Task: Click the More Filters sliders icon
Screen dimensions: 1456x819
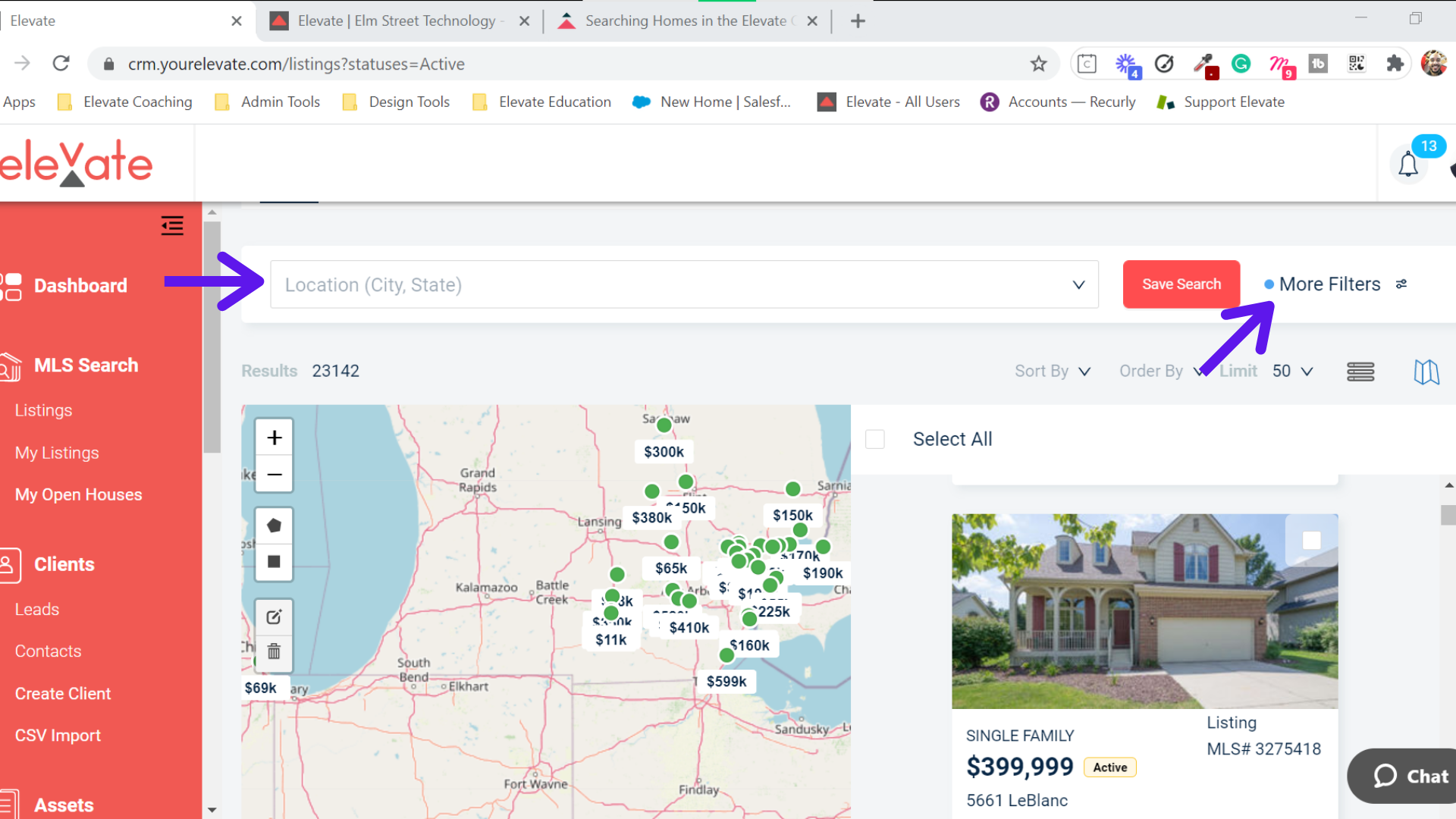Action: point(1401,284)
